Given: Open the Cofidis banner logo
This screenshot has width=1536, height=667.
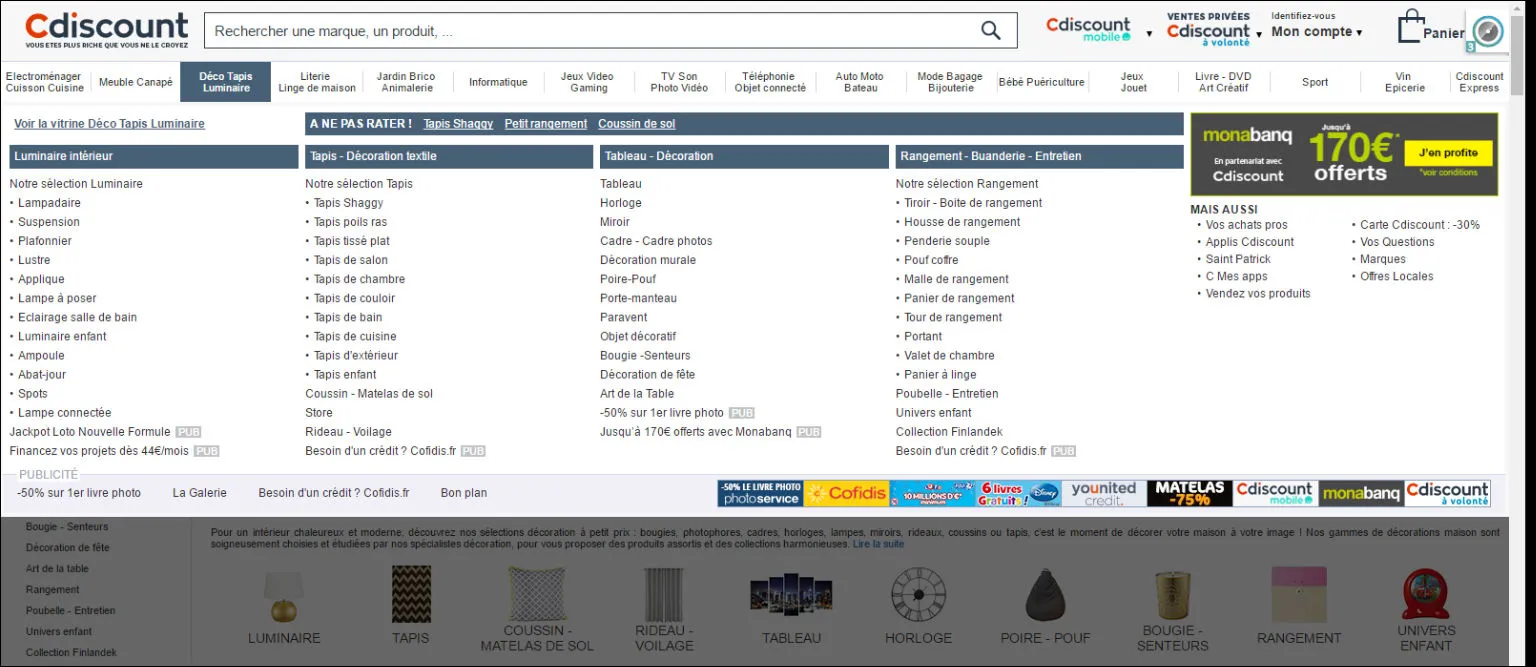Looking at the screenshot, I should coord(846,493).
